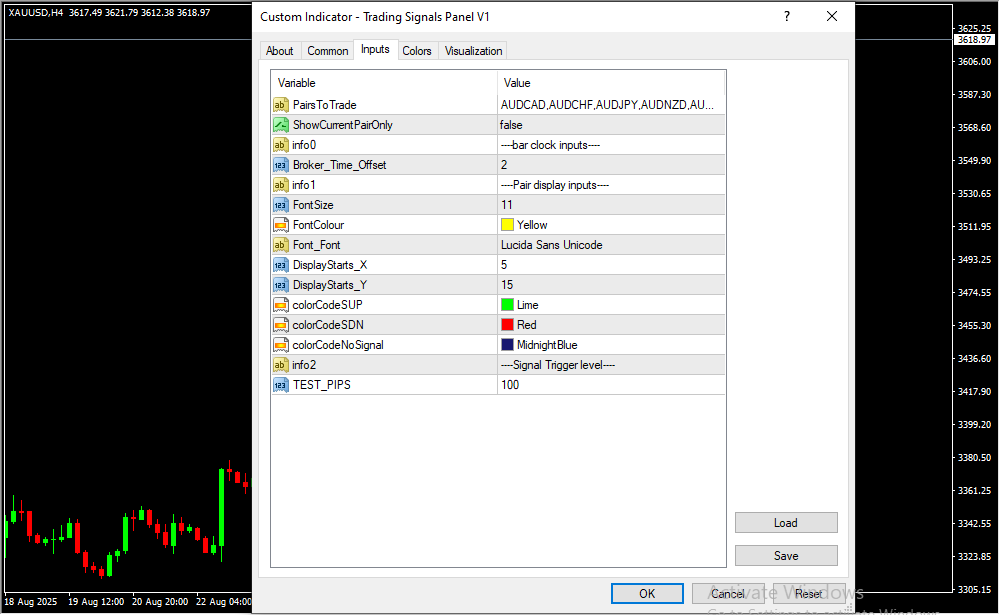1000x615 pixels.
Task: Click the Load button
Action: pos(785,523)
